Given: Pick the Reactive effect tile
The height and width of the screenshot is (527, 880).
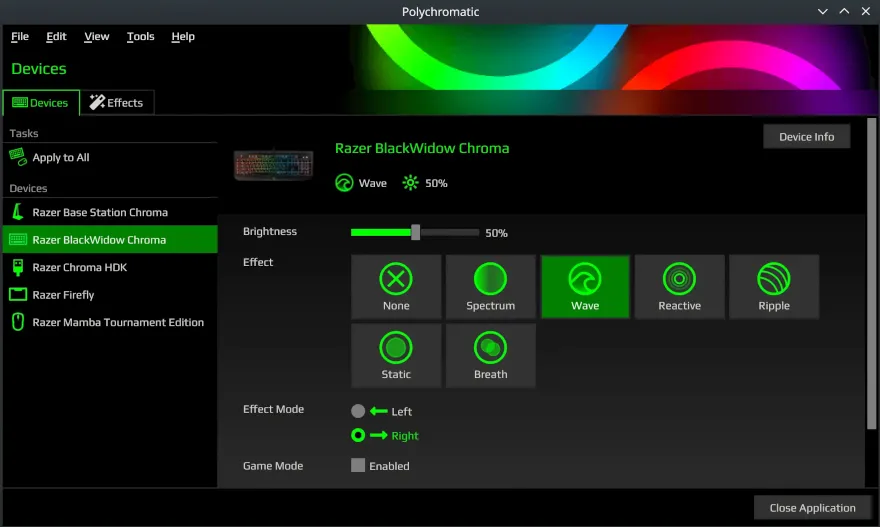Looking at the screenshot, I should coord(679,287).
